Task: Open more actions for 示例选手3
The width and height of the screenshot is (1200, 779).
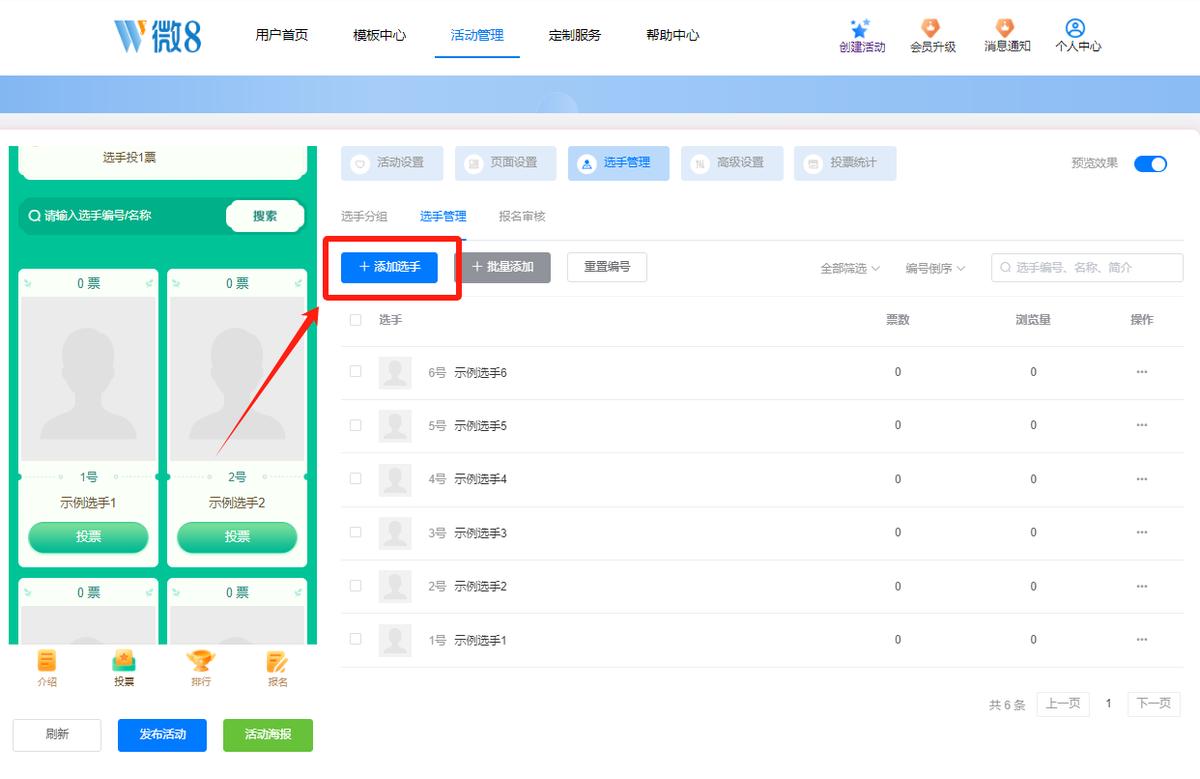Action: tap(1142, 533)
